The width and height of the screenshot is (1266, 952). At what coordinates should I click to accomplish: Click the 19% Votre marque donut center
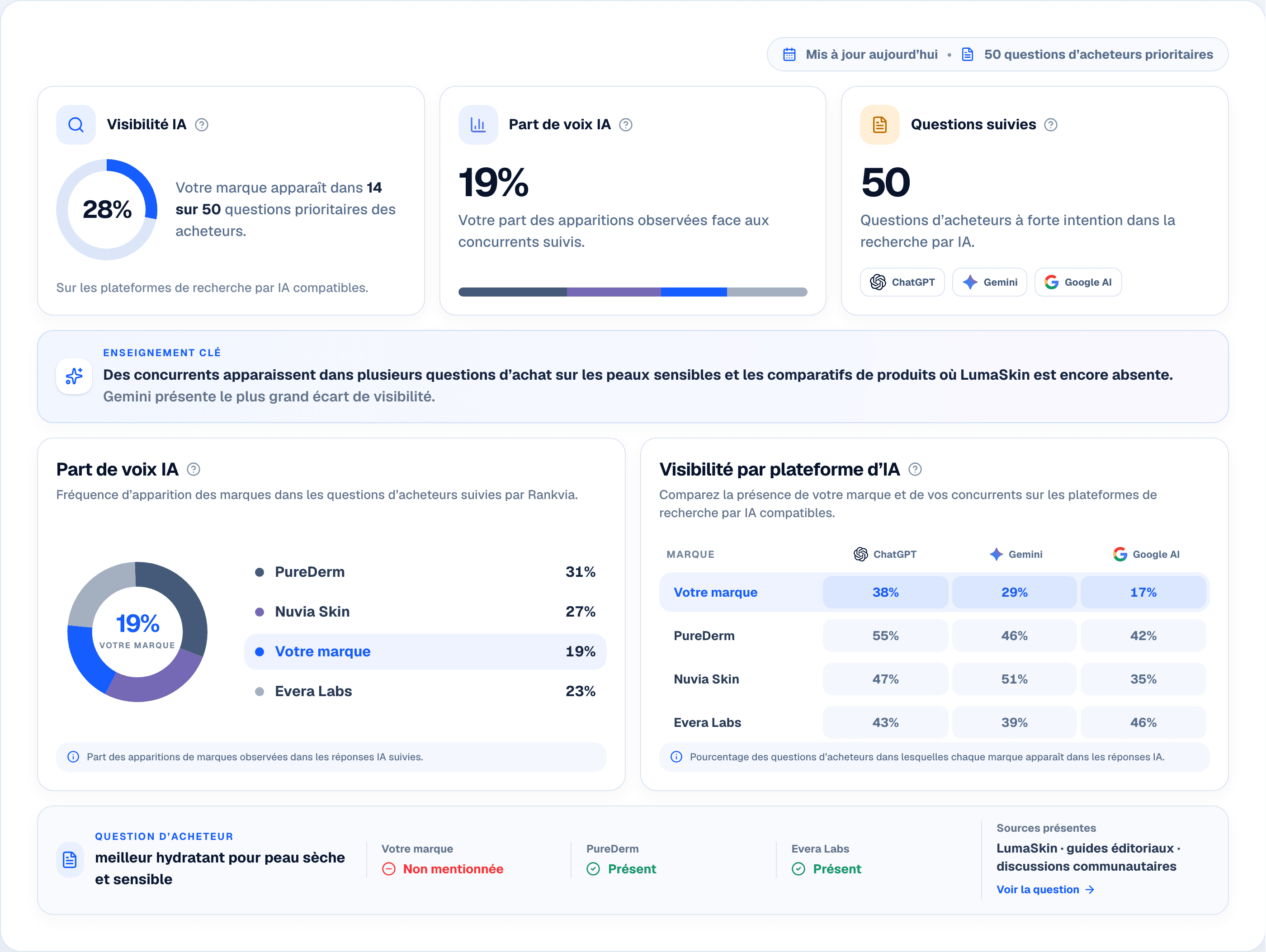coord(137,632)
